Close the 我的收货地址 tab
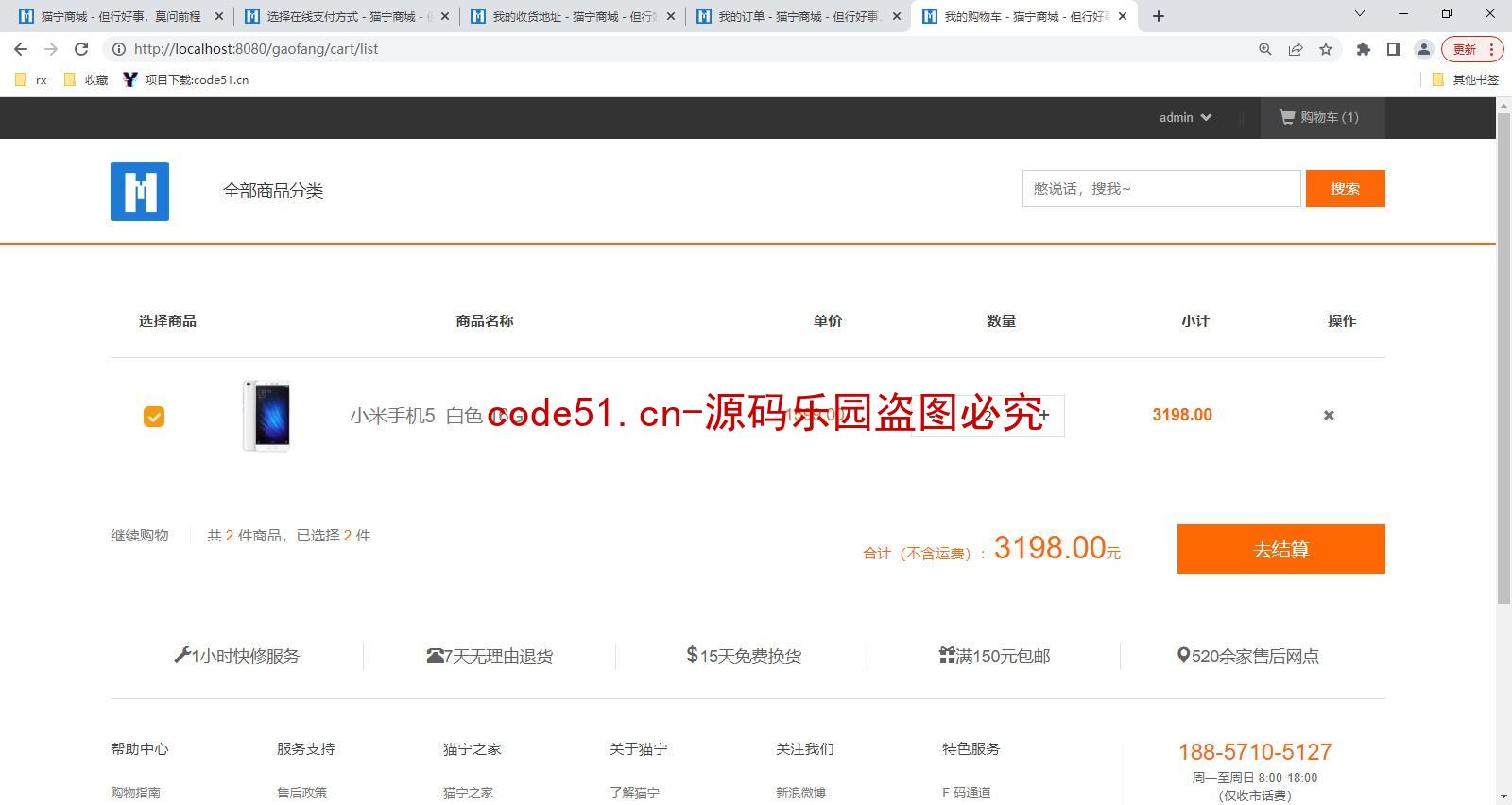 pyautogui.click(x=671, y=16)
